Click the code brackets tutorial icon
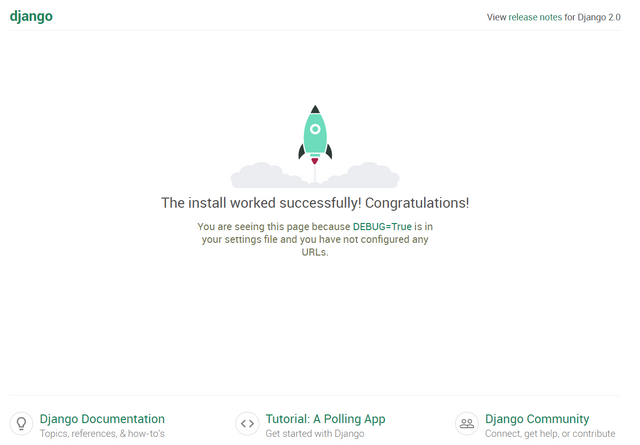Viewport: 640px width, 445px height. coord(247,423)
